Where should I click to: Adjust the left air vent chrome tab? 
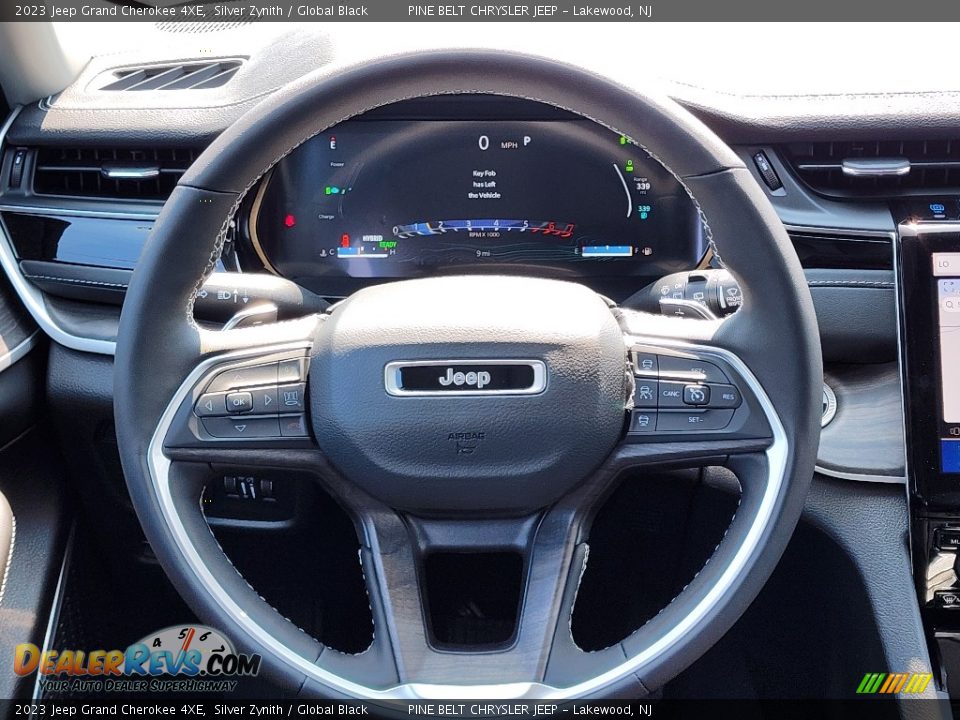click(130, 172)
